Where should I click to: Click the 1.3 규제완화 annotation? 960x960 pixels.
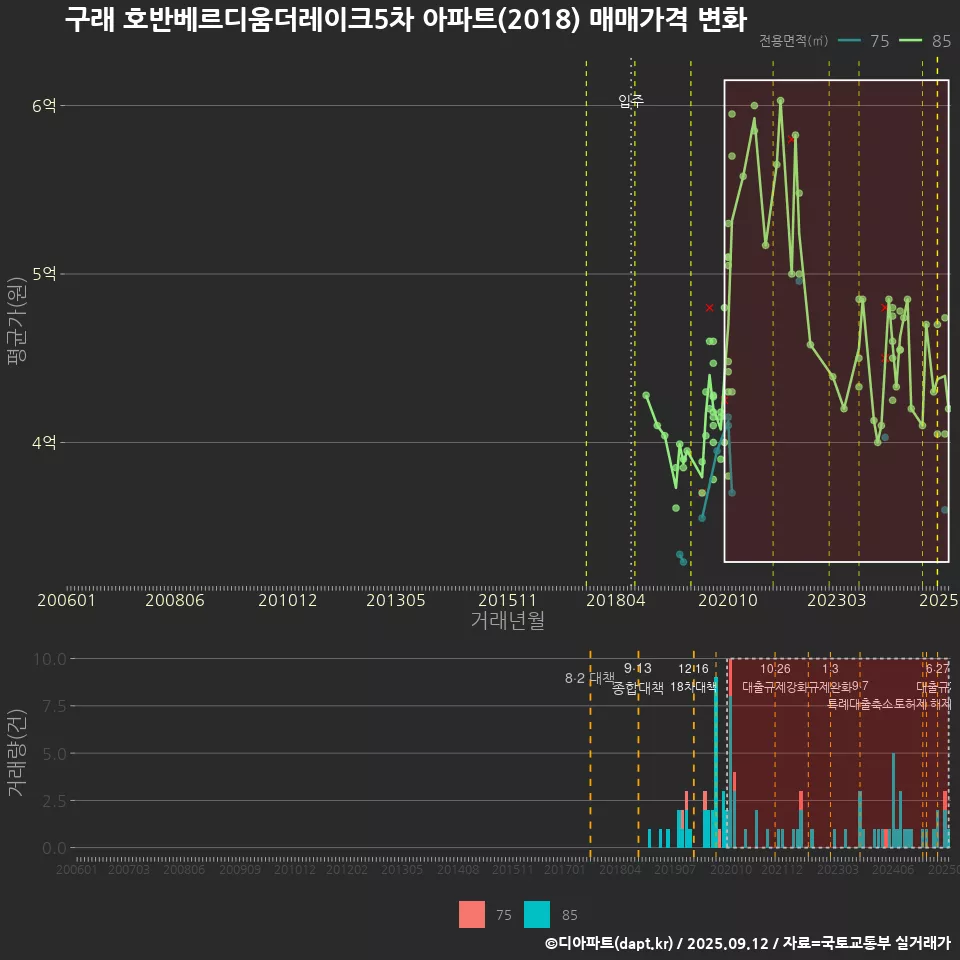coord(831,678)
